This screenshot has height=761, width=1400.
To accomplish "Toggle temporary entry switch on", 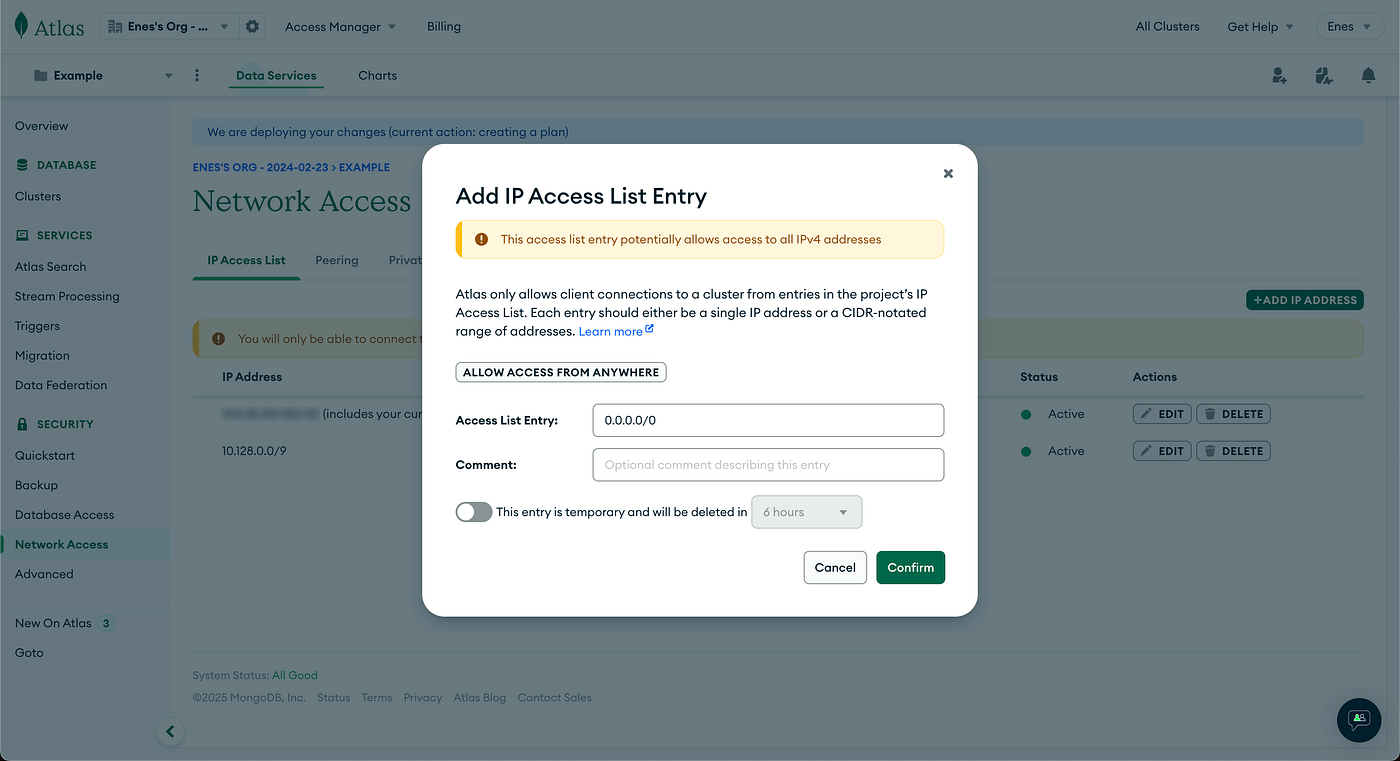I will pos(474,512).
